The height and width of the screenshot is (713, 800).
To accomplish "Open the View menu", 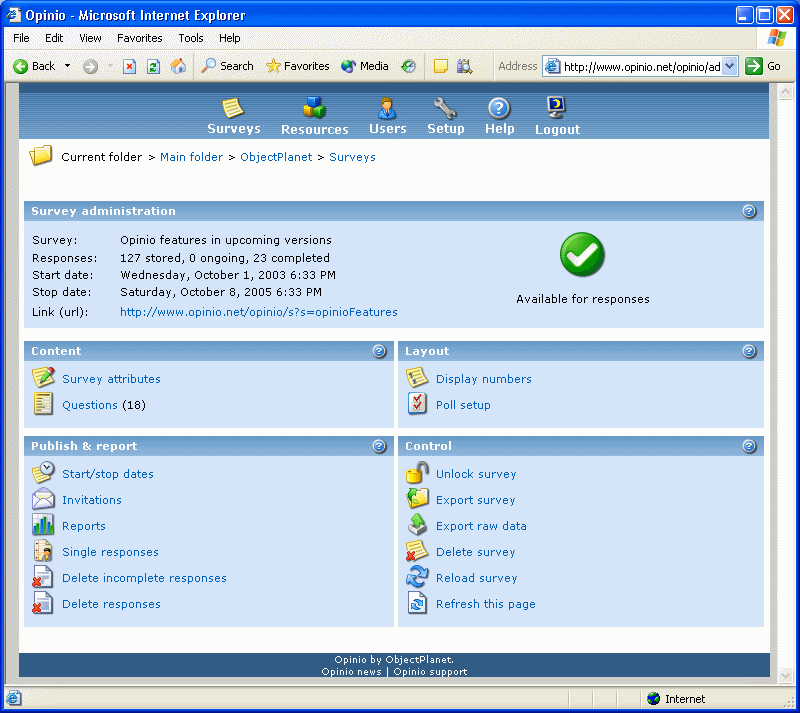I will (90, 38).
